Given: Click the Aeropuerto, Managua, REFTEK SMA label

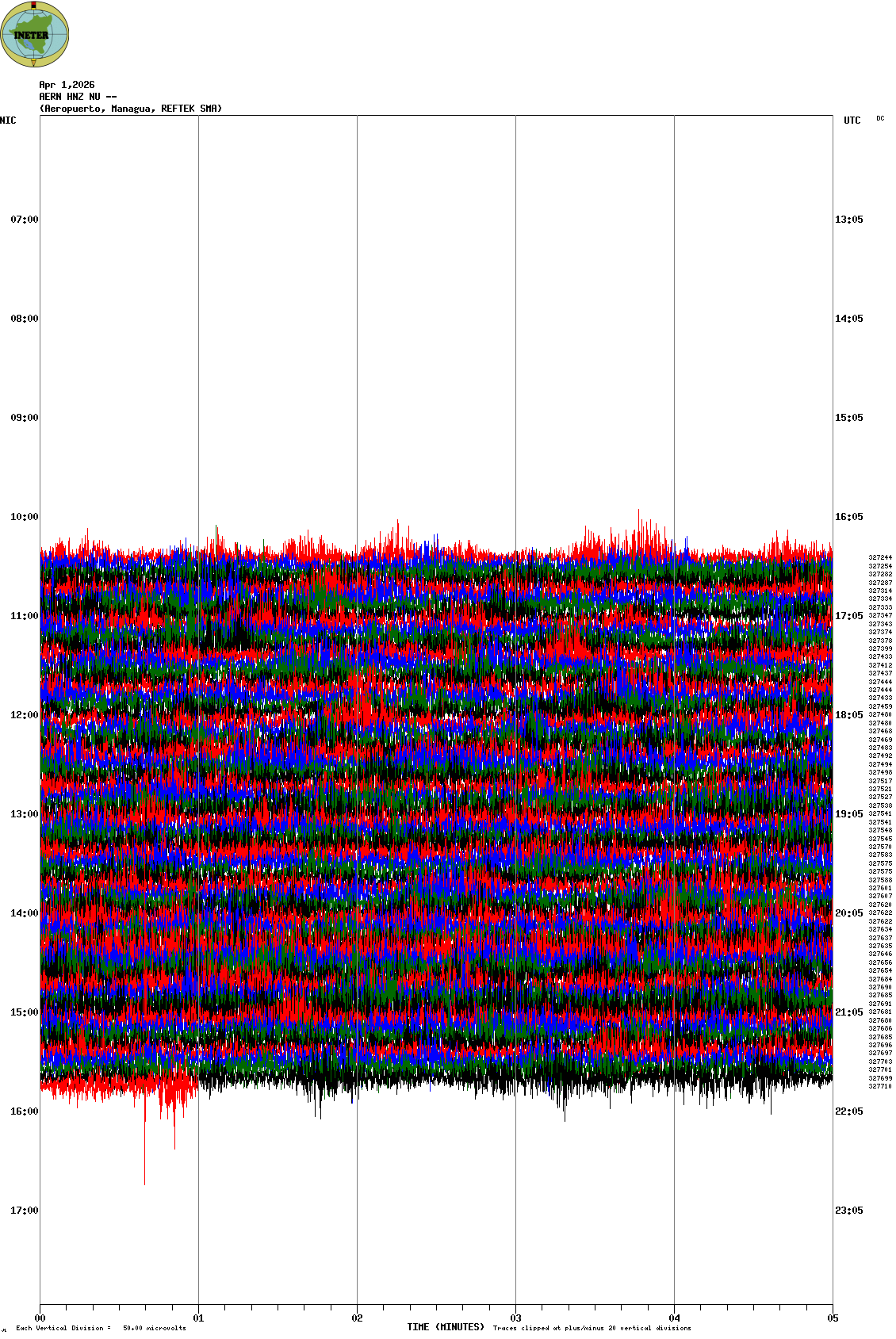Looking at the screenshot, I should click(x=131, y=109).
